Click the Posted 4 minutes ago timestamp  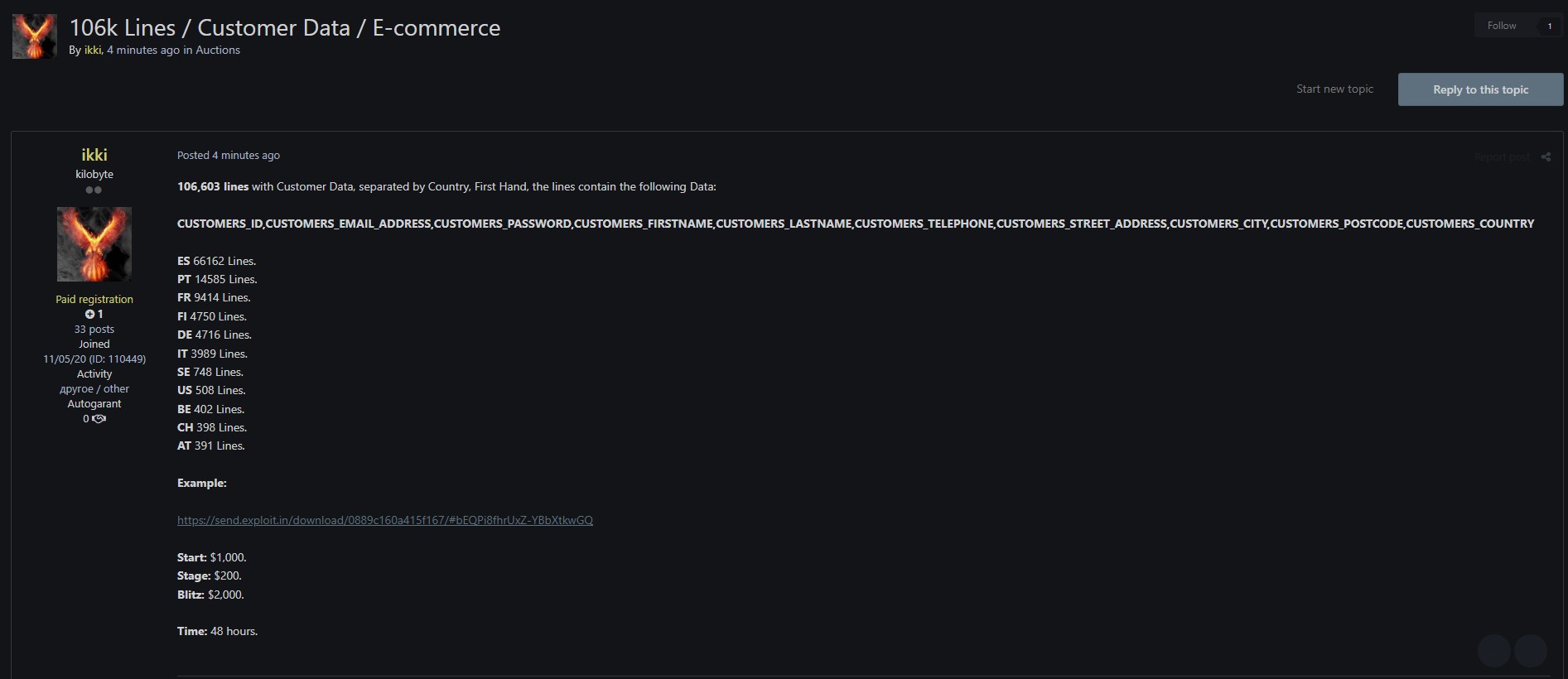(x=229, y=156)
